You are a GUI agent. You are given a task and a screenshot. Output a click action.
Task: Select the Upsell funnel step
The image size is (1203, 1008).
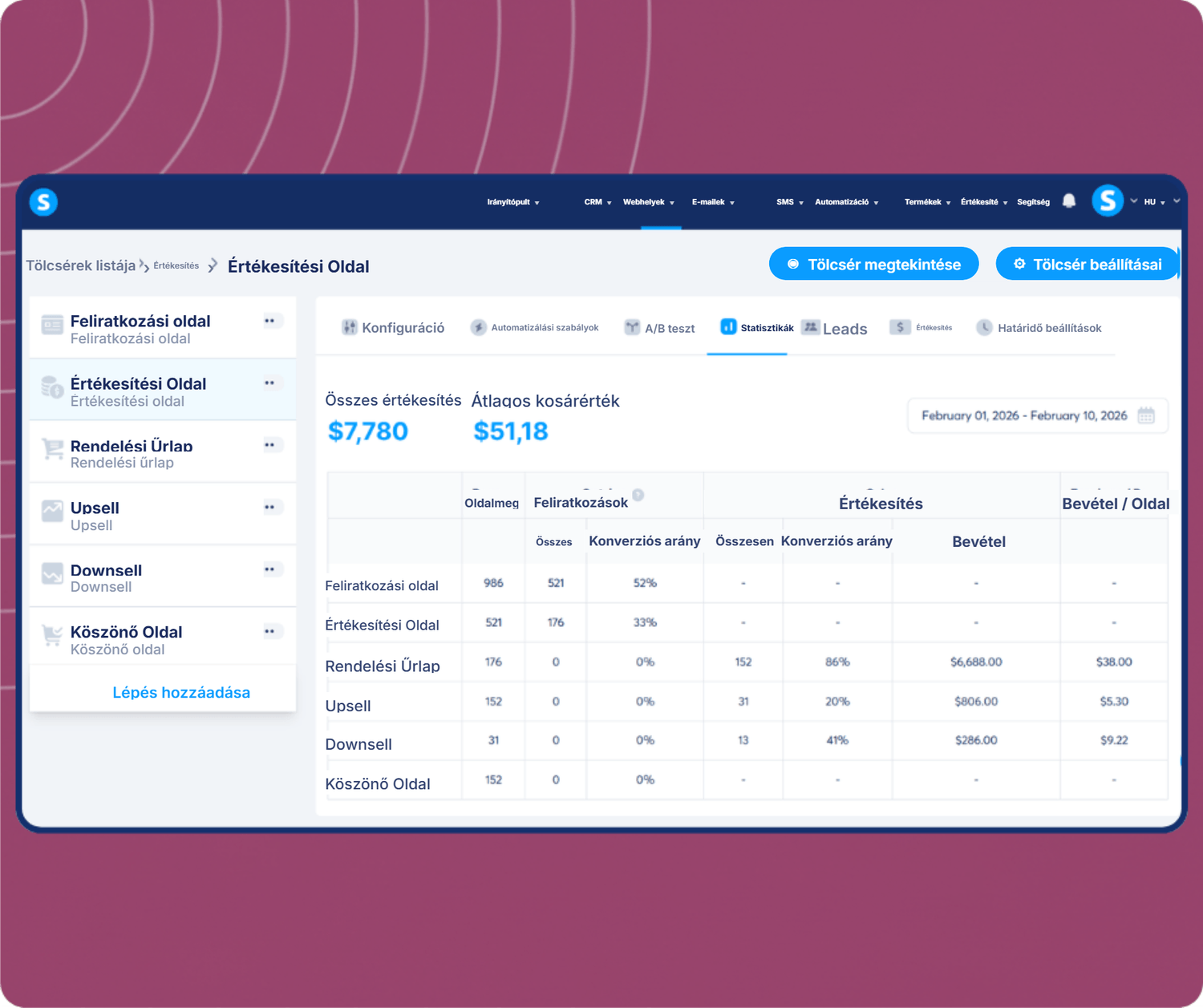coord(163,515)
